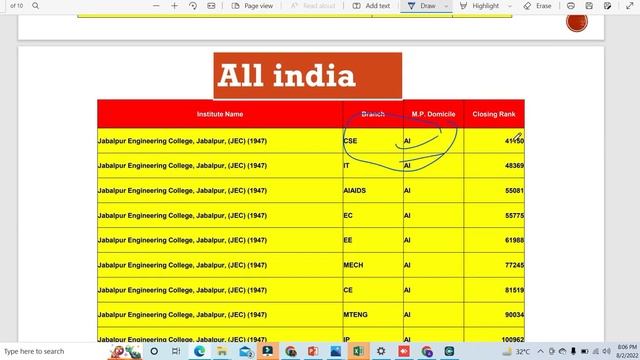
Task: Open the Mail app on the taskbar
Action: pyautogui.click(x=246, y=351)
